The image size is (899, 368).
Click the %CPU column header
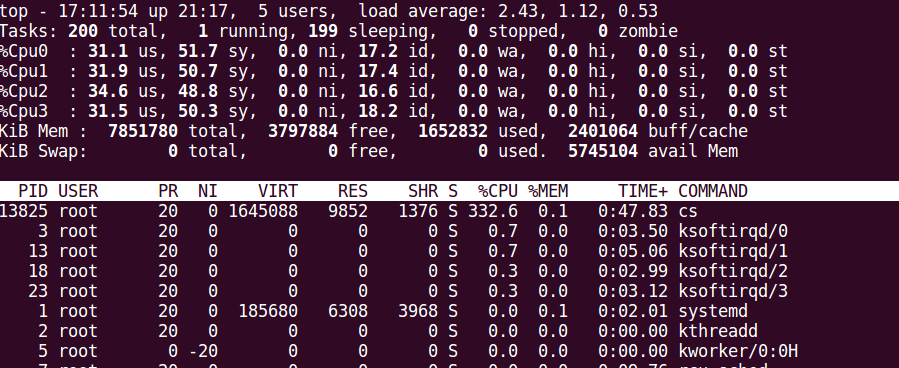498,191
